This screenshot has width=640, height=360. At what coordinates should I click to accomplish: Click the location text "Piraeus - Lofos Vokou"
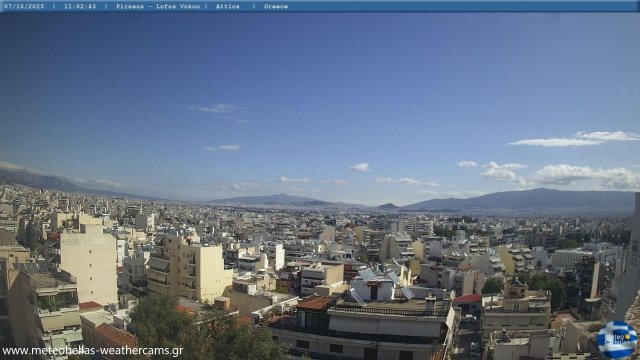click(158, 7)
